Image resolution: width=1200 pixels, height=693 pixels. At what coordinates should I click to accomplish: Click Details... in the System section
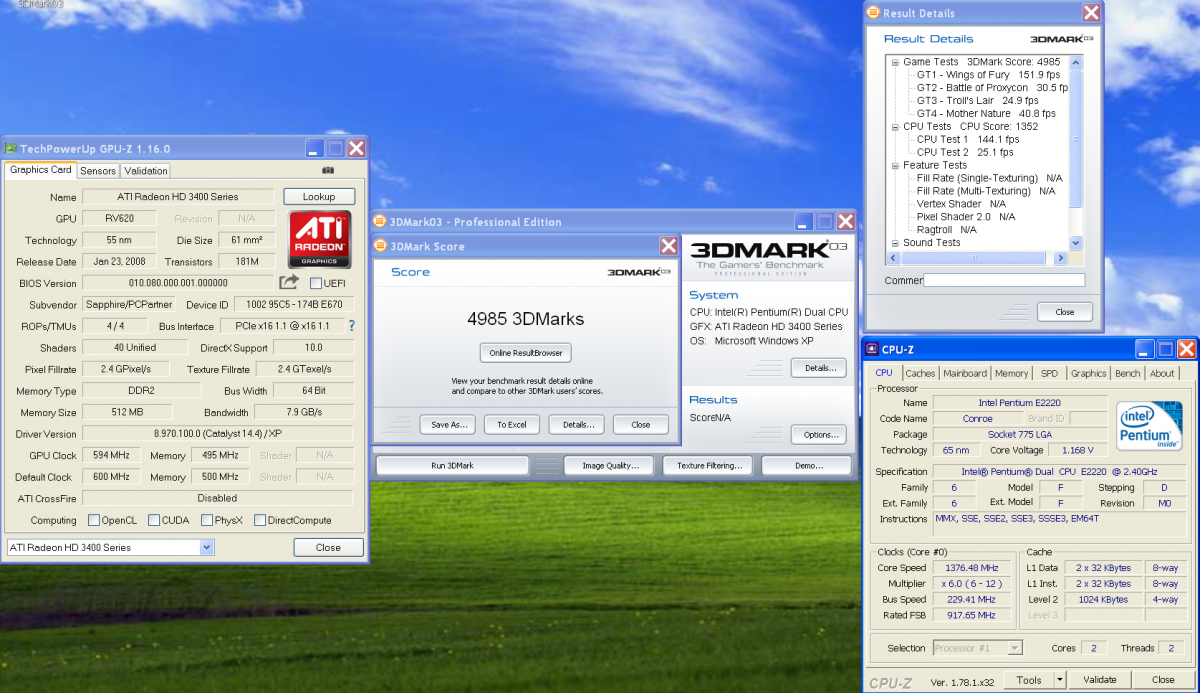(x=819, y=368)
